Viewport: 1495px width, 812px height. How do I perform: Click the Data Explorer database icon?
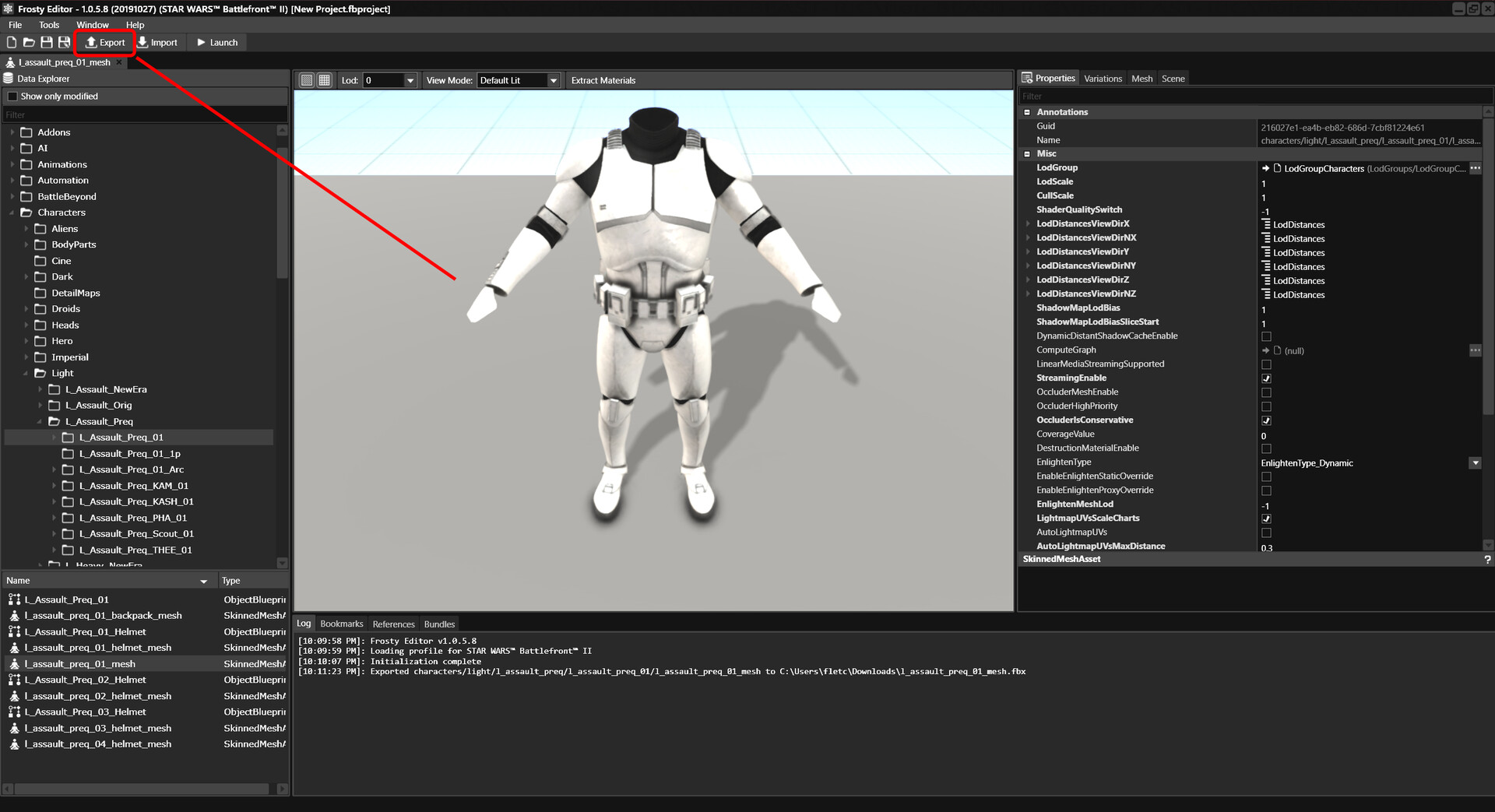point(9,79)
